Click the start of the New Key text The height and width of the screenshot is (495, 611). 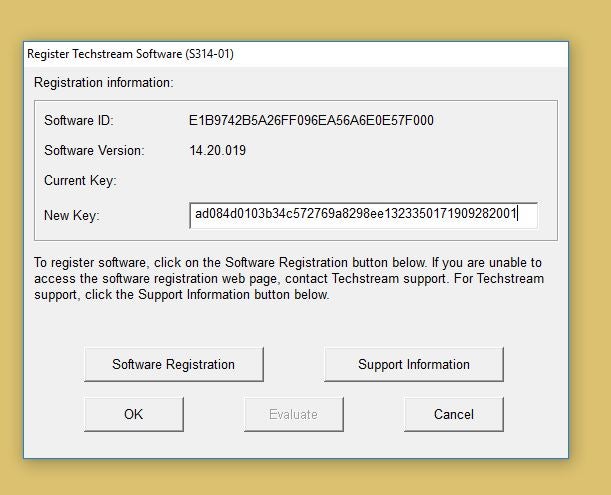point(197,215)
